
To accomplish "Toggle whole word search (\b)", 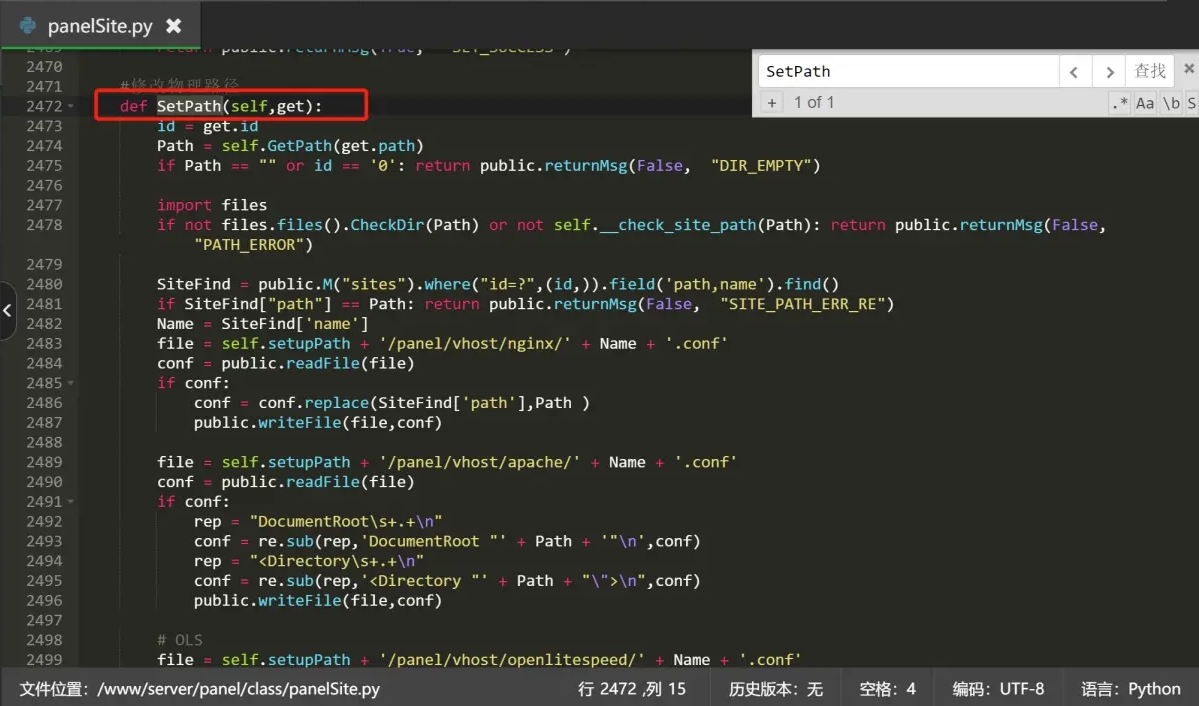I will [1170, 102].
